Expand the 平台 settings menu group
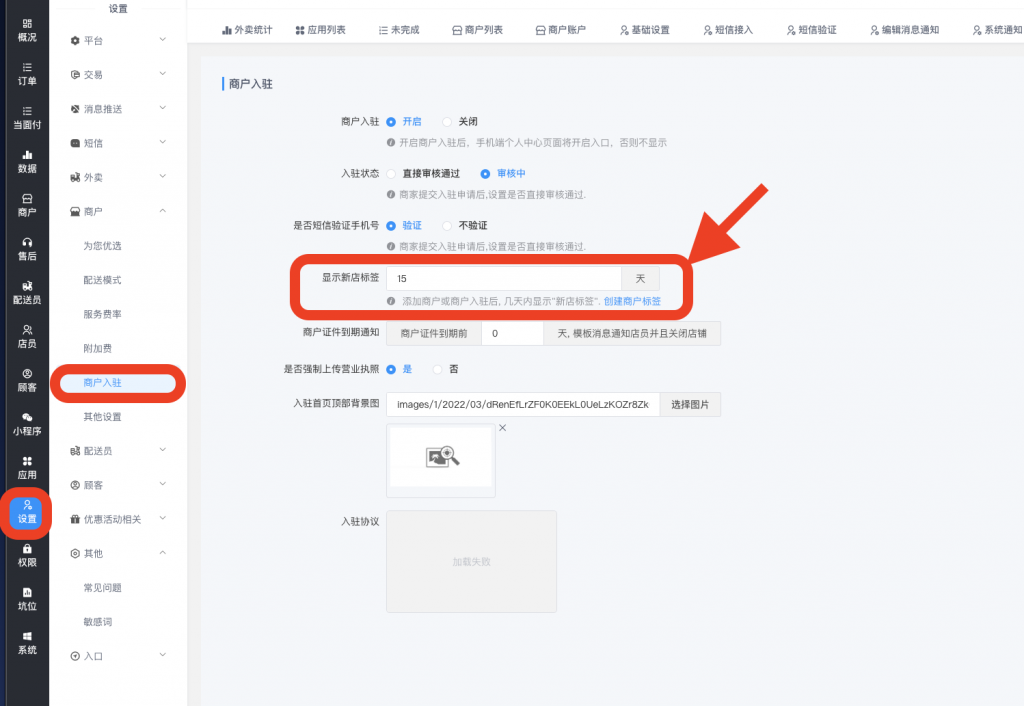The height and width of the screenshot is (706, 1024). point(117,40)
